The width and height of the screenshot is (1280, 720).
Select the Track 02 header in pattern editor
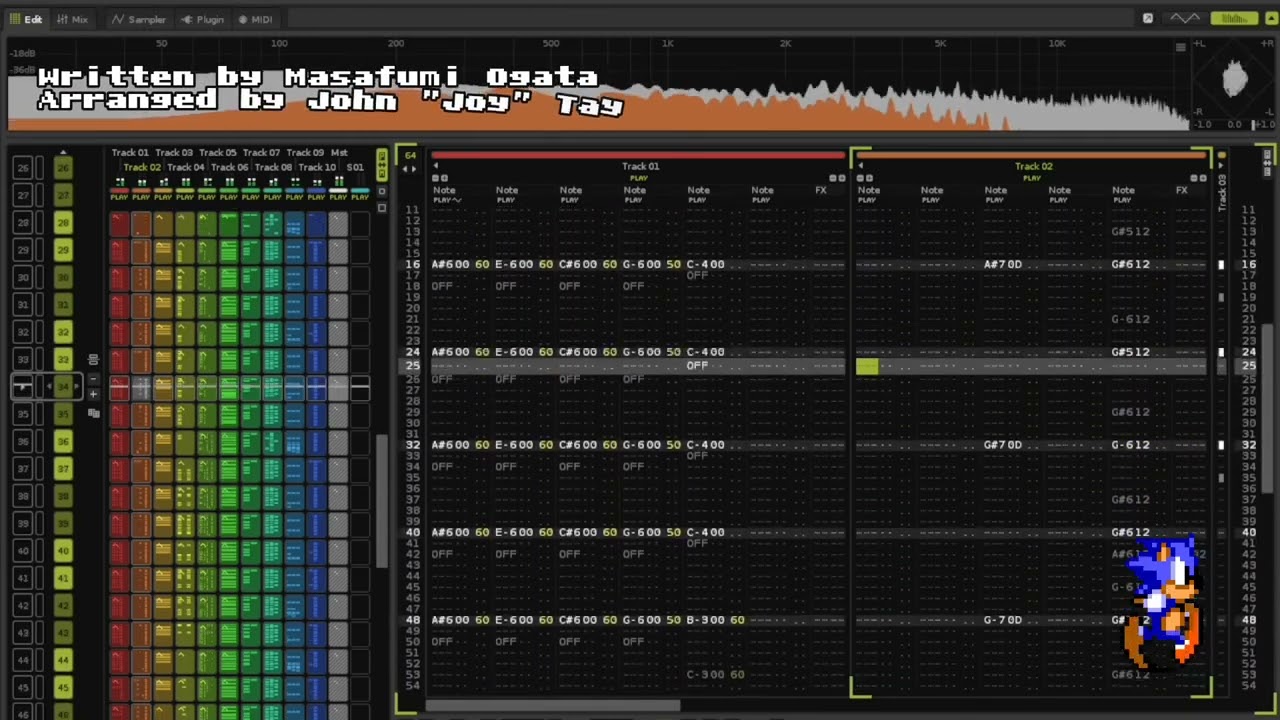point(1033,166)
